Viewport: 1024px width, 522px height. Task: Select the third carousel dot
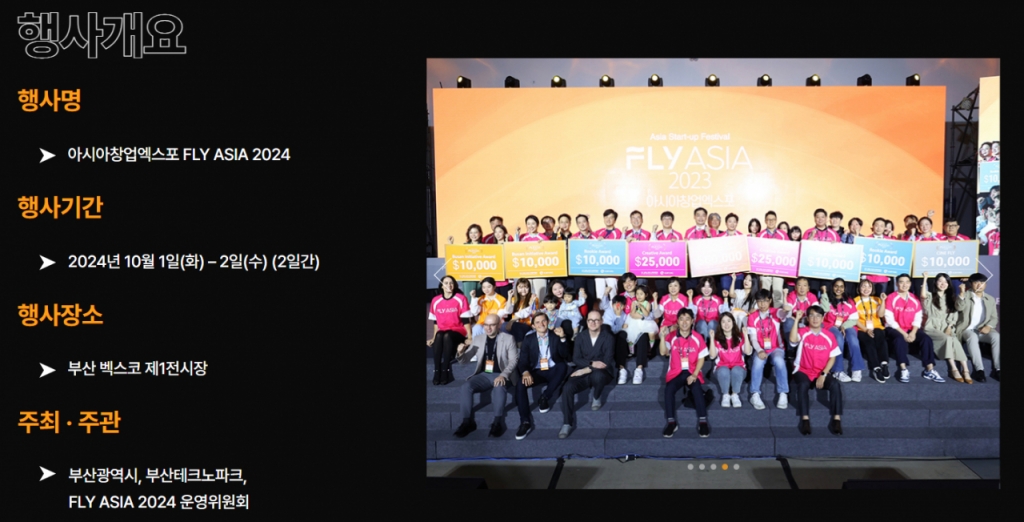point(713,466)
